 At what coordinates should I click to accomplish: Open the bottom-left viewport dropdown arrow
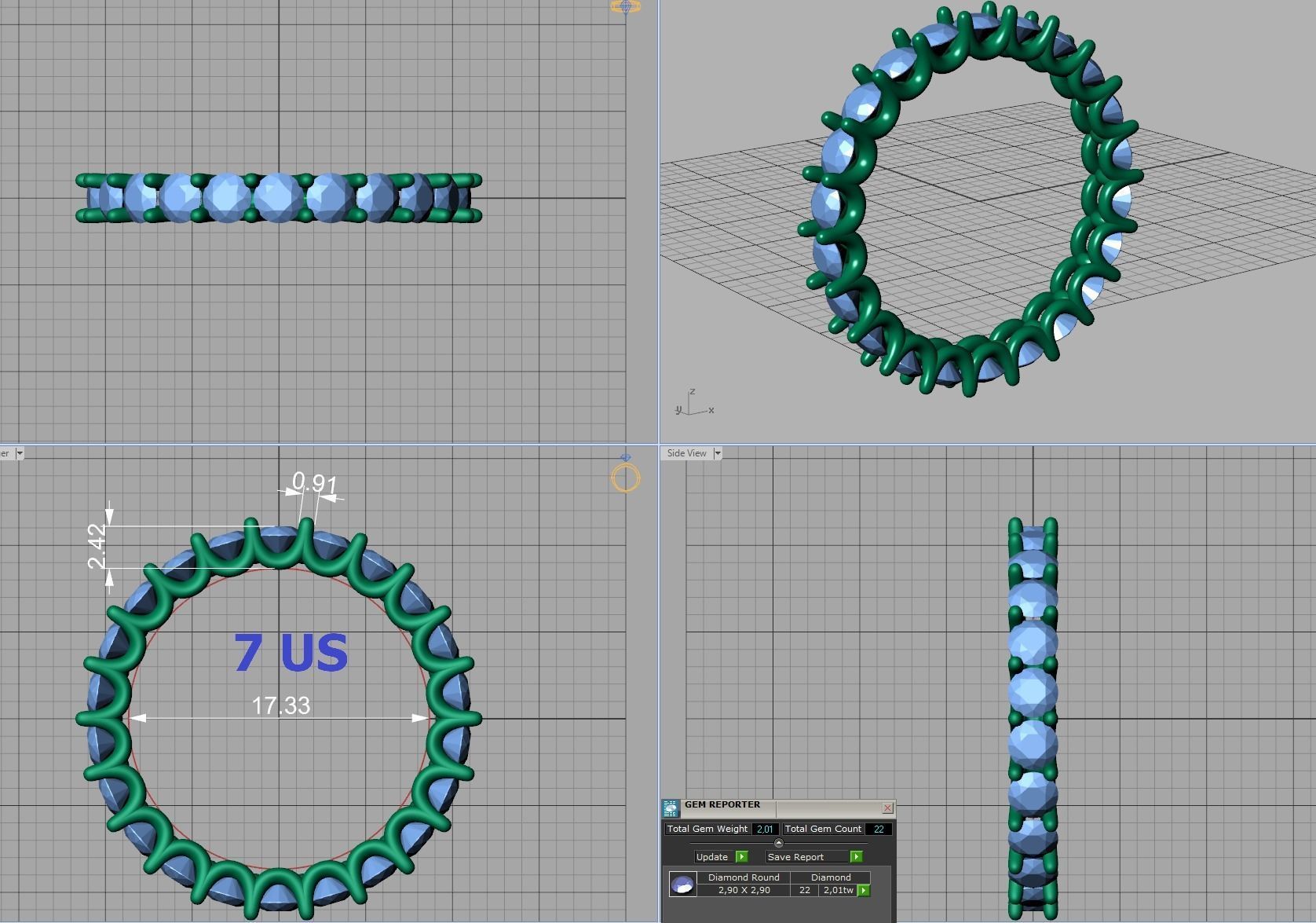pyautogui.click(x=20, y=453)
